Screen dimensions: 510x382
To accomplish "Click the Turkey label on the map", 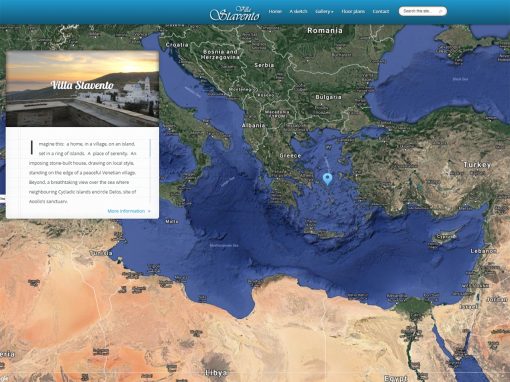I will point(477,165).
